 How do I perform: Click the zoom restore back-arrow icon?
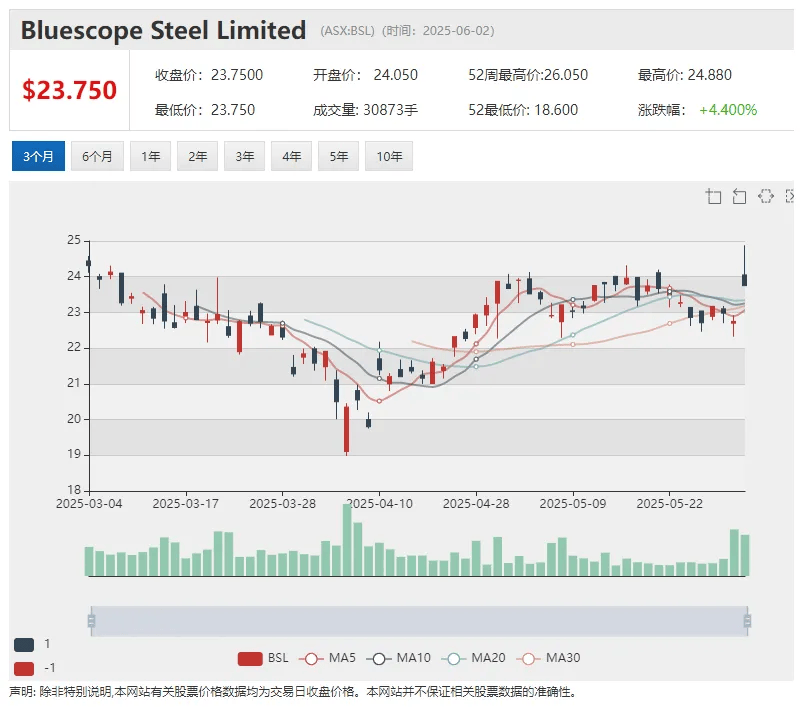coord(739,196)
